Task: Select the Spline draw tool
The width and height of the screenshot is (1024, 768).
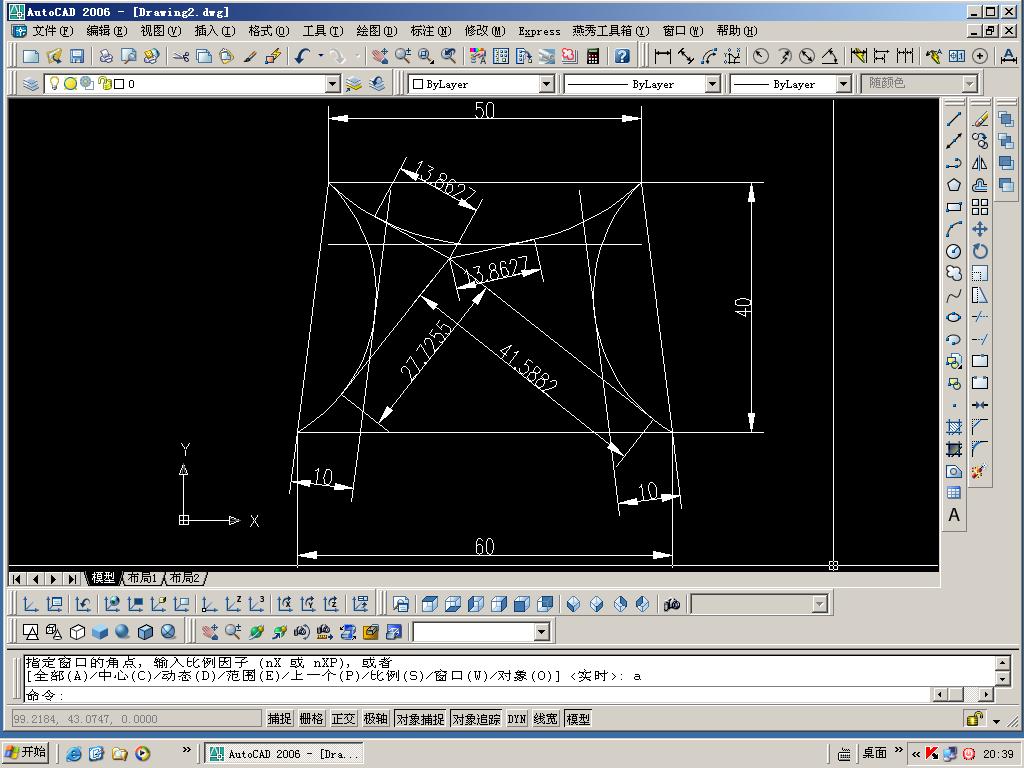Action: click(x=954, y=295)
